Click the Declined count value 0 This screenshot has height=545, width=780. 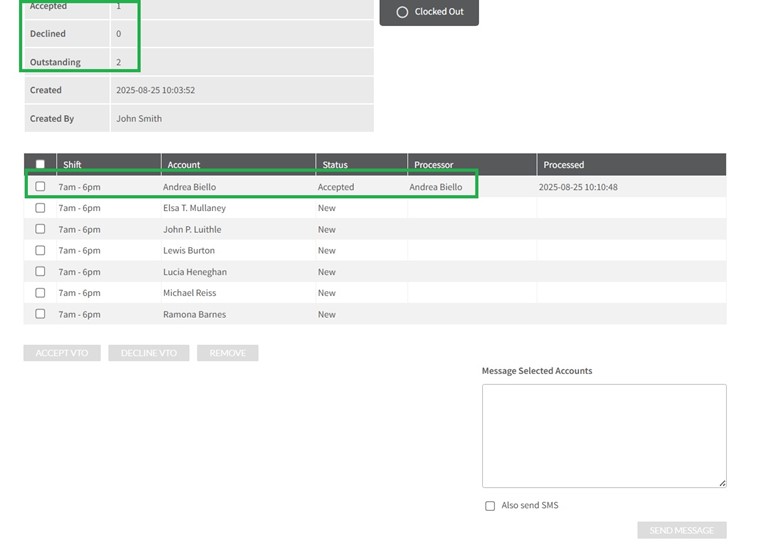click(x=118, y=34)
